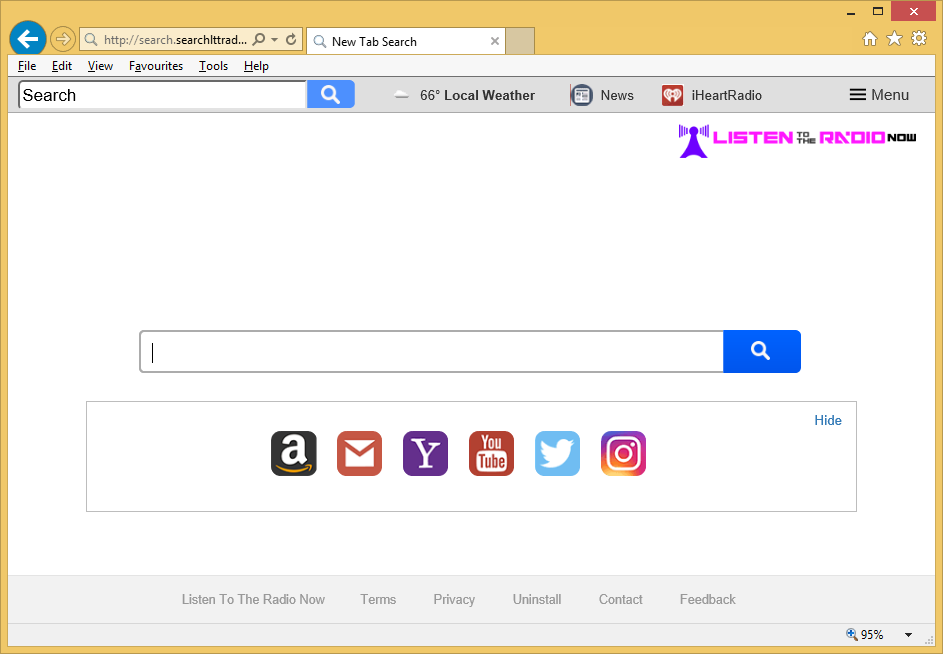Click the 95% zoom level indicator
943x654 pixels.
pos(865,634)
